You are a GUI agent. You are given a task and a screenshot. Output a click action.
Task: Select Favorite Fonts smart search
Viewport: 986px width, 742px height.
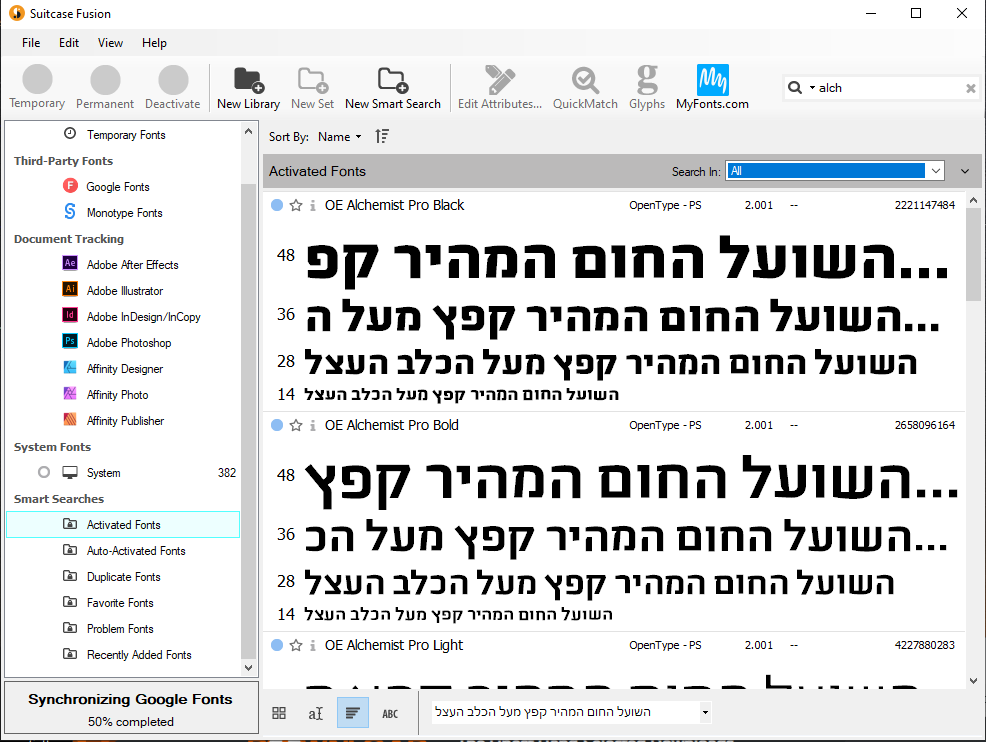[x=123, y=602]
